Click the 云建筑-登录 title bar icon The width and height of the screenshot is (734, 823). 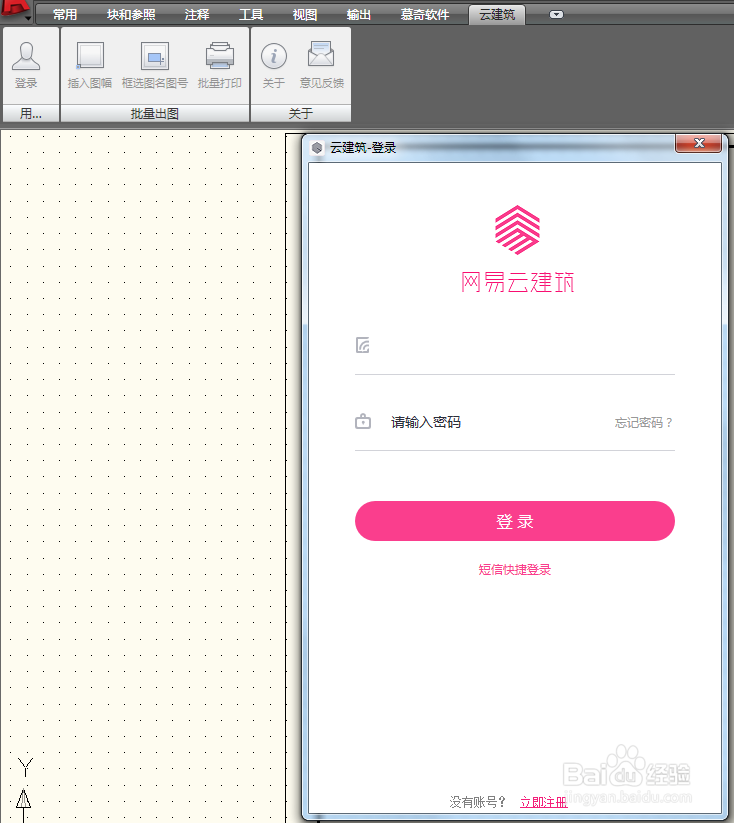pos(317,148)
